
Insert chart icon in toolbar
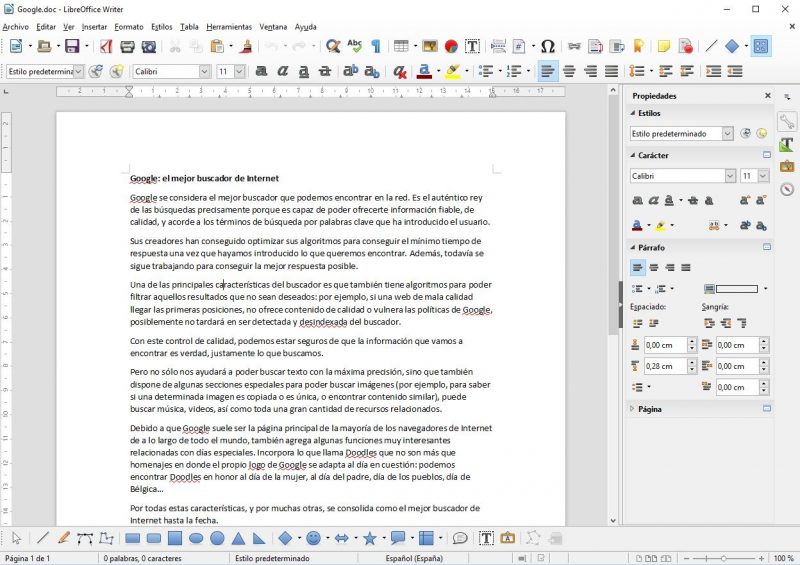point(451,46)
